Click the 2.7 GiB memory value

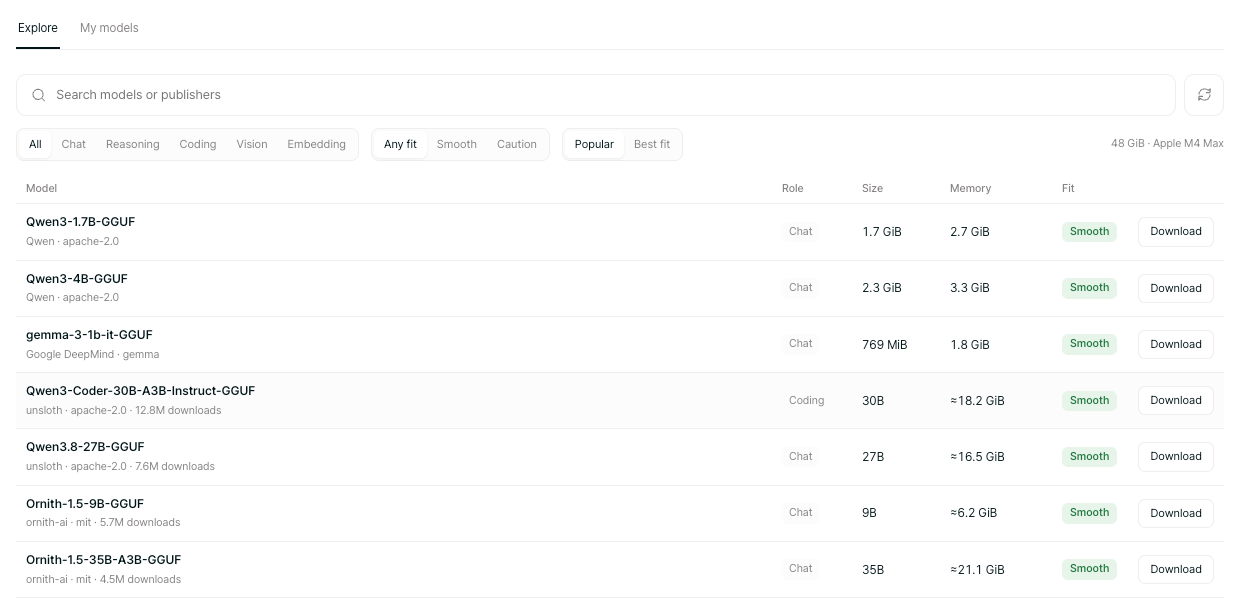(x=970, y=231)
